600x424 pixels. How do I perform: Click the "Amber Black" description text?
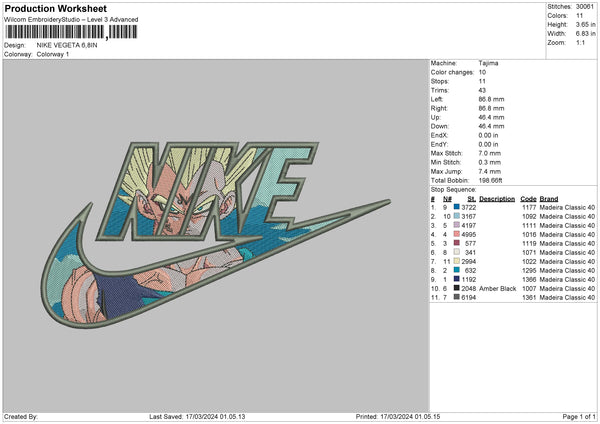click(x=497, y=289)
